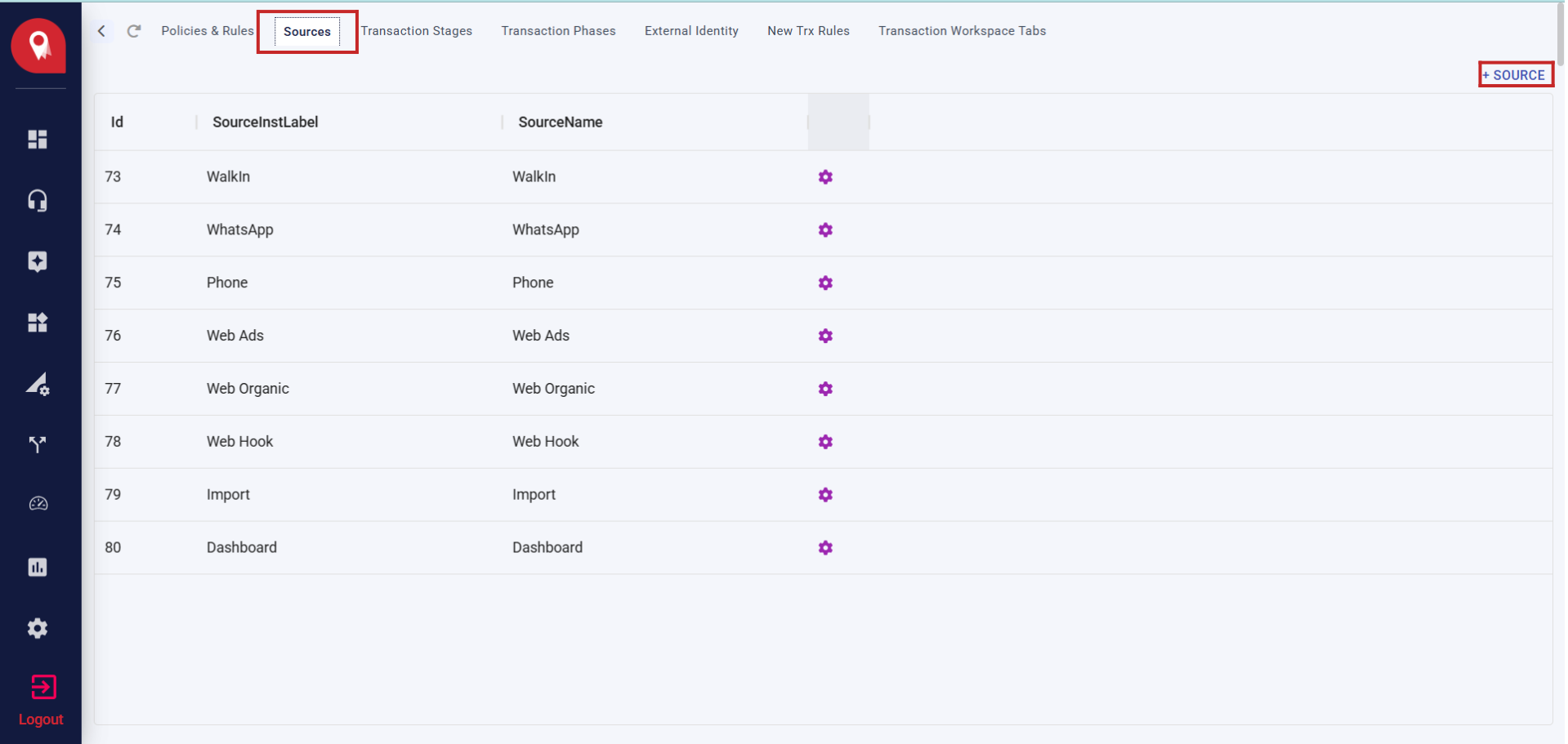Select the Sources tab

307,32
